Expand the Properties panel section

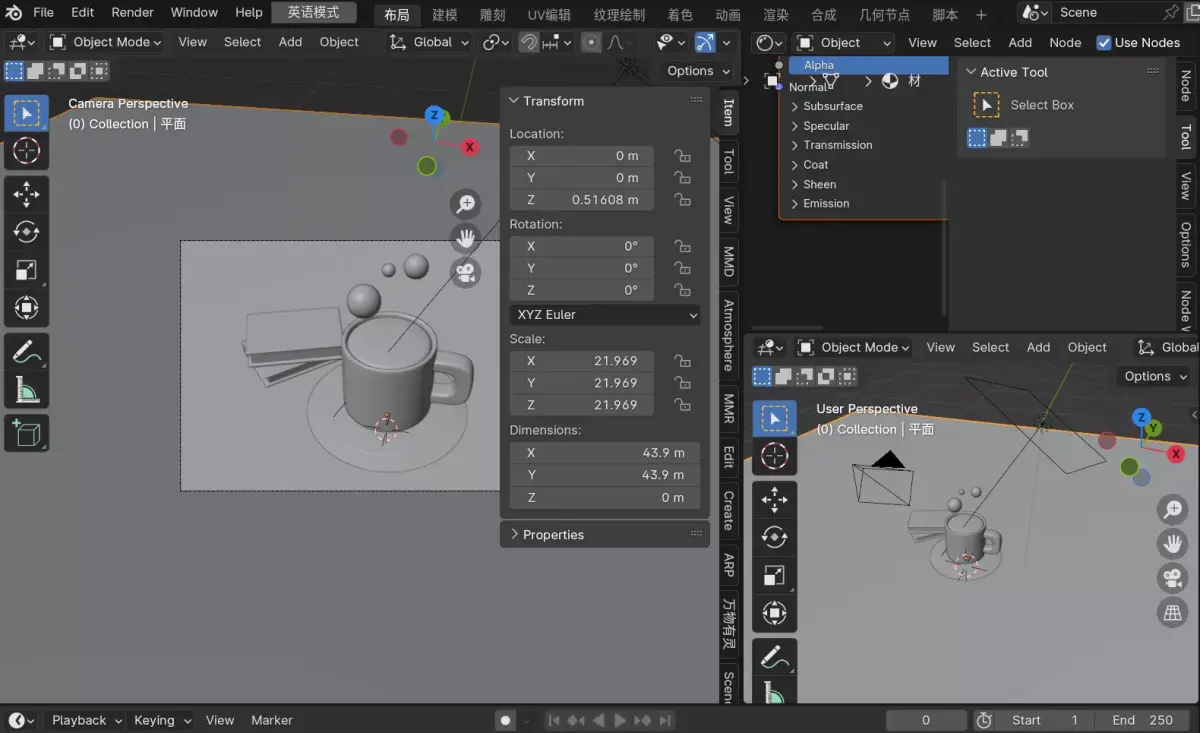click(x=604, y=534)
